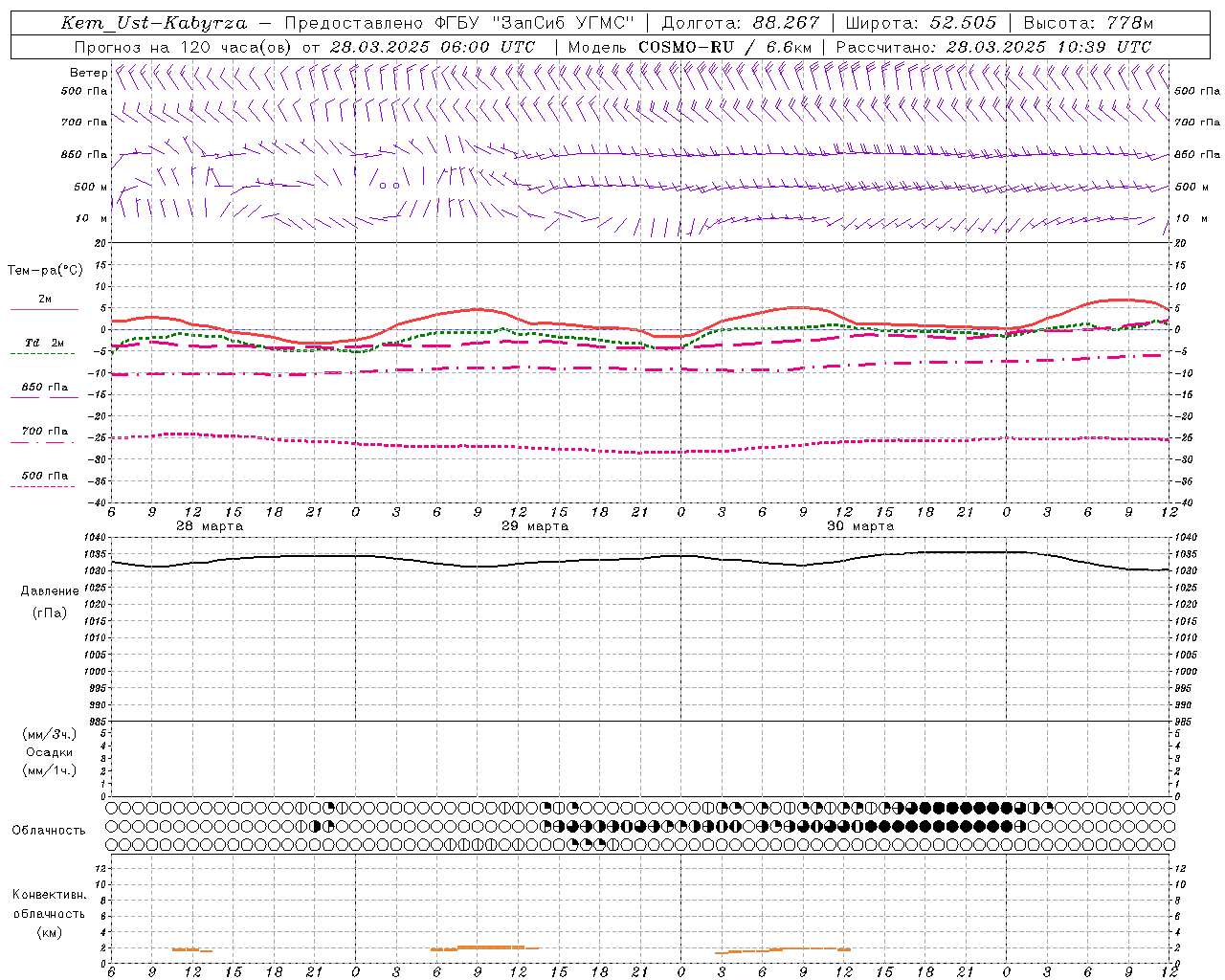The image size is (1225, 980).
Task: Click the Ветер wind panel label
Action: [x=88, y=73]
